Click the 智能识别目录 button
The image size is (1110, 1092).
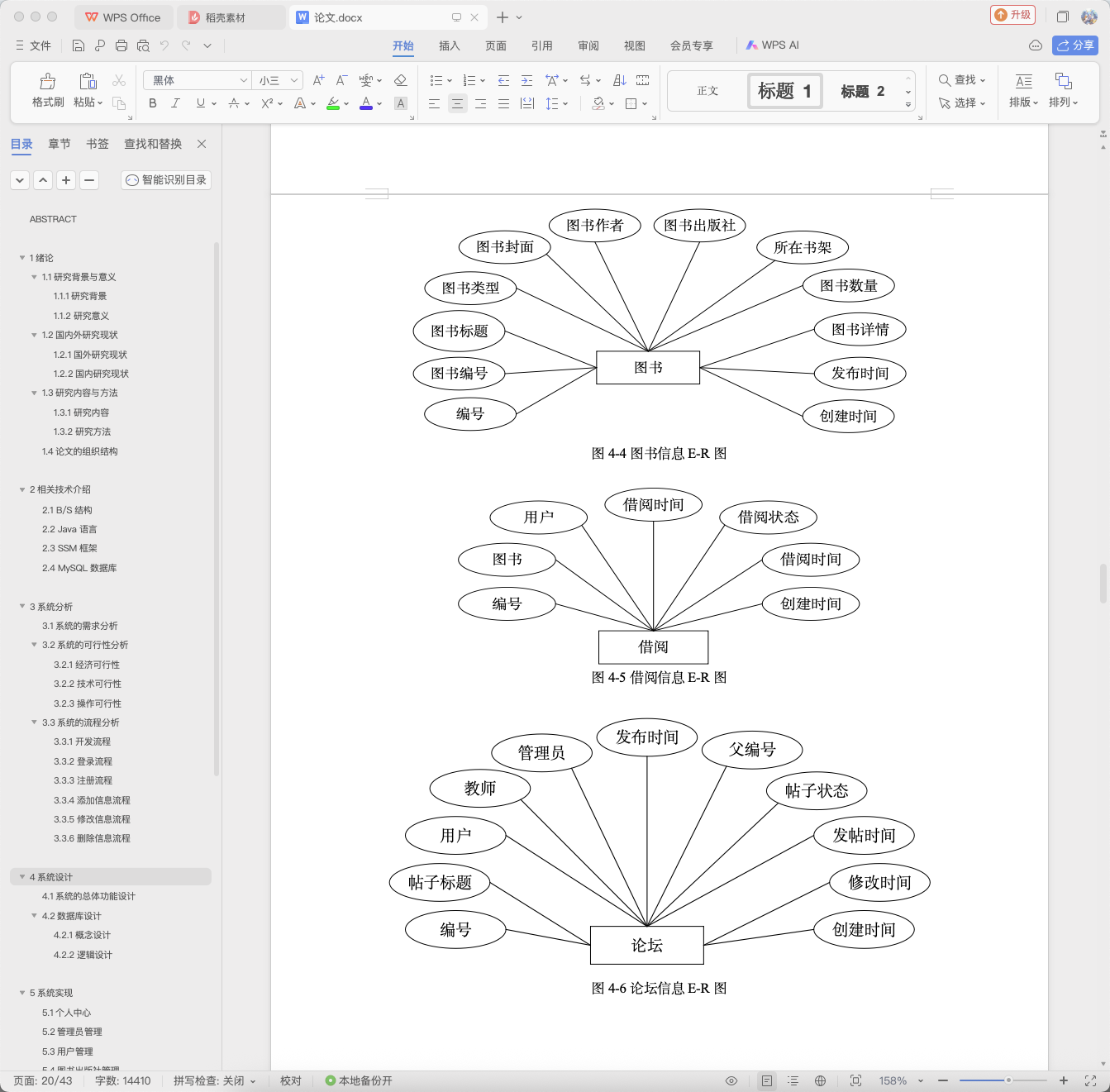(166, 179)
